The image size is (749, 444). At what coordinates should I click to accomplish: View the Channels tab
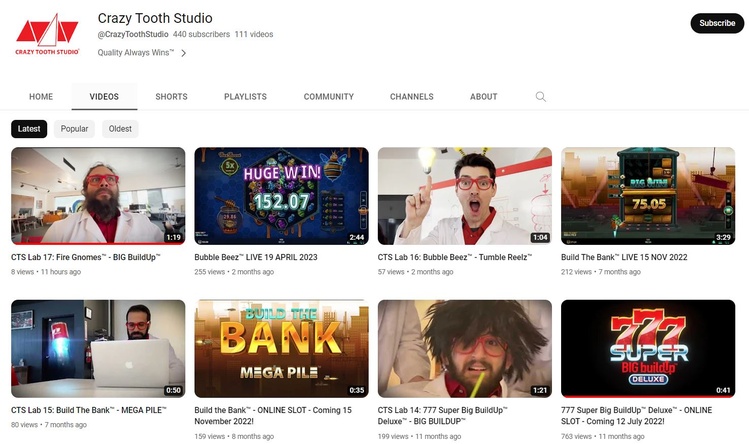coord(412,97)
